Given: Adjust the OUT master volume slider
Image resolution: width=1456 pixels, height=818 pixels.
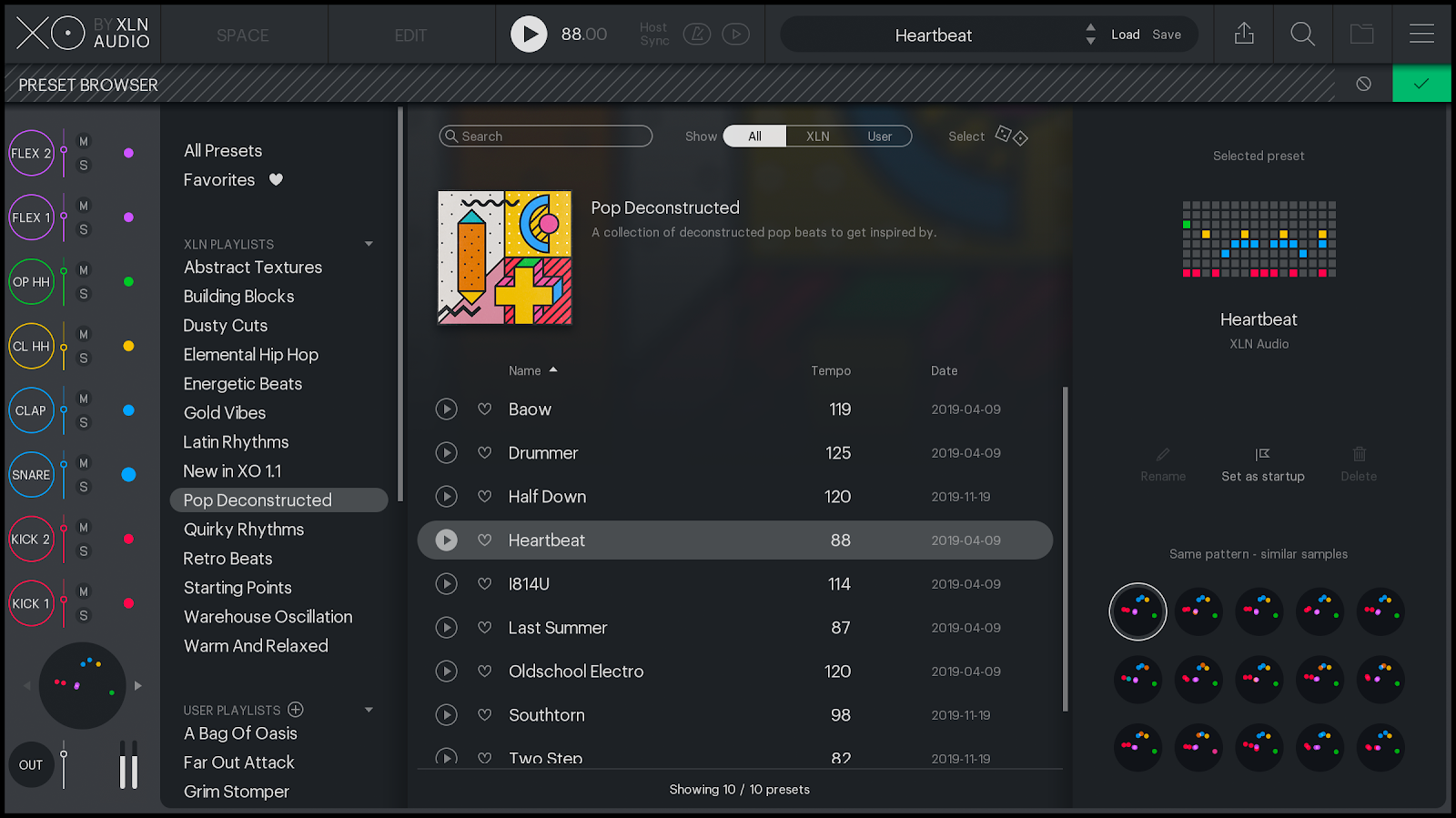Looking at the screenshot, I should click(x=64, y=753).
